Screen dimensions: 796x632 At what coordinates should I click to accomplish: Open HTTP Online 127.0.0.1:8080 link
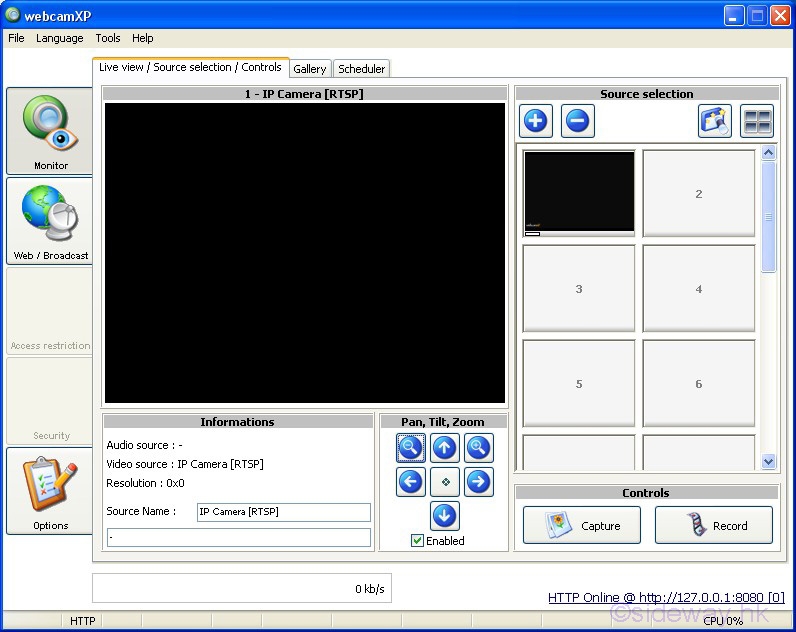(667, 597)
